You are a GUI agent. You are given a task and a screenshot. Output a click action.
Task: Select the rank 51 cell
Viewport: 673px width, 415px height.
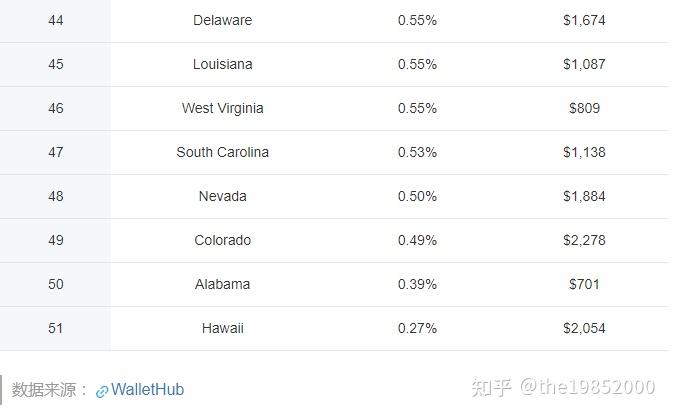click(x=56, y=328)
